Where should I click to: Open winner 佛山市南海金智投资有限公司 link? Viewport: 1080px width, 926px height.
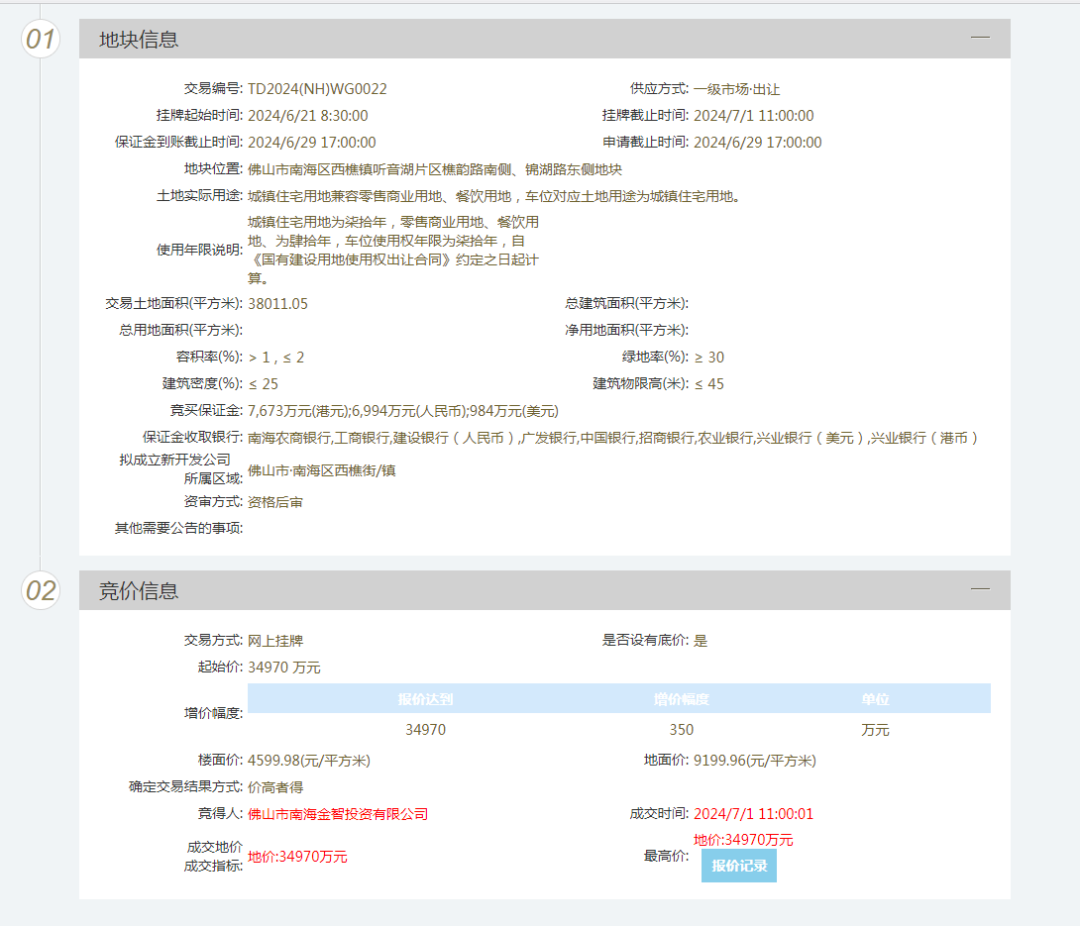(x=338, y=814)
